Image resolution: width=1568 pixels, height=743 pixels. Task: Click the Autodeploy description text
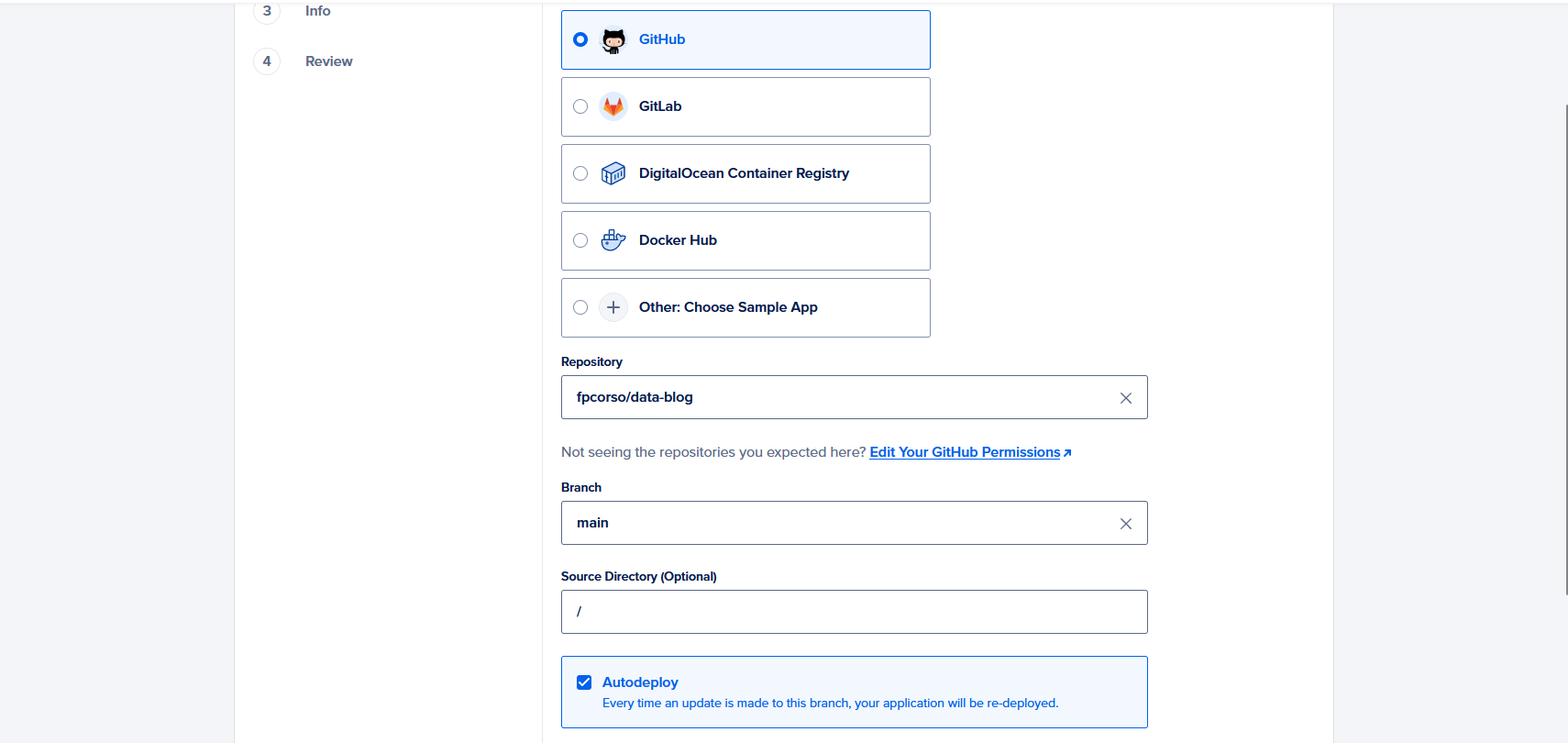pyautogui.click(x=830, y=704)
